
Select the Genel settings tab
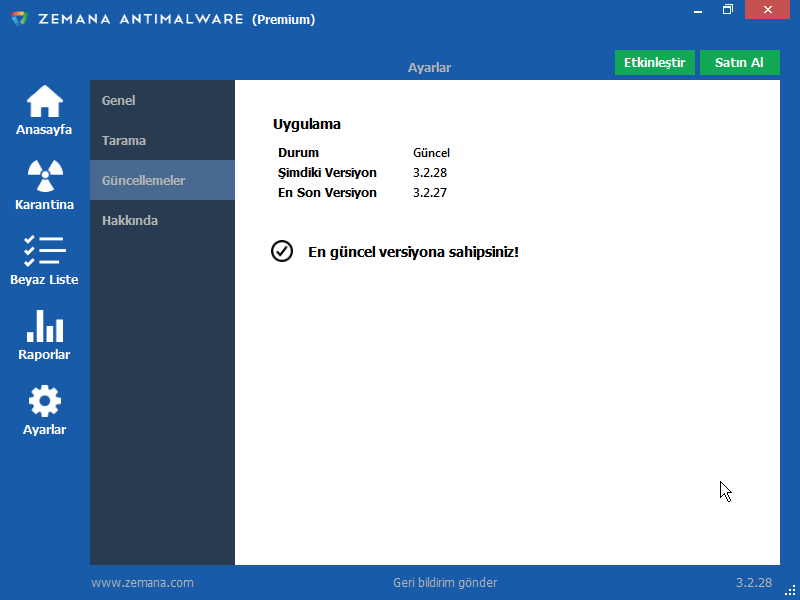[x=162, y=100]
